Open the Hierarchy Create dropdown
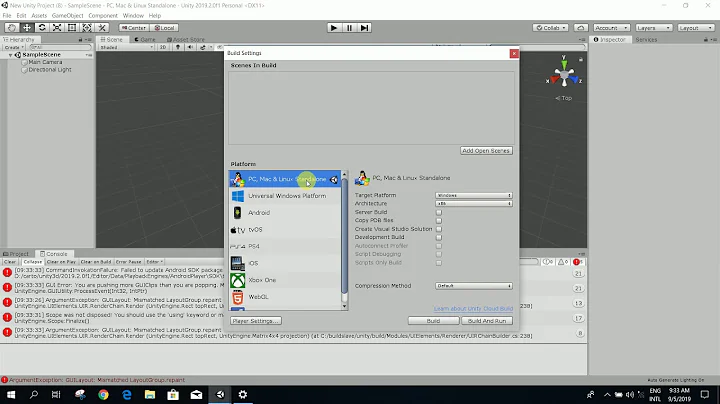Image resolution: width=720 pixels, height=404 pixels. pos(14,47)
